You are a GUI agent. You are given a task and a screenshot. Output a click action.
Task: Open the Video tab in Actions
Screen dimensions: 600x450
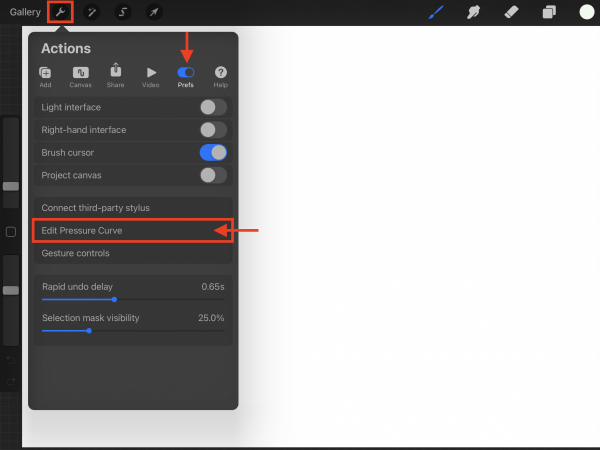[x=151, y=77]
